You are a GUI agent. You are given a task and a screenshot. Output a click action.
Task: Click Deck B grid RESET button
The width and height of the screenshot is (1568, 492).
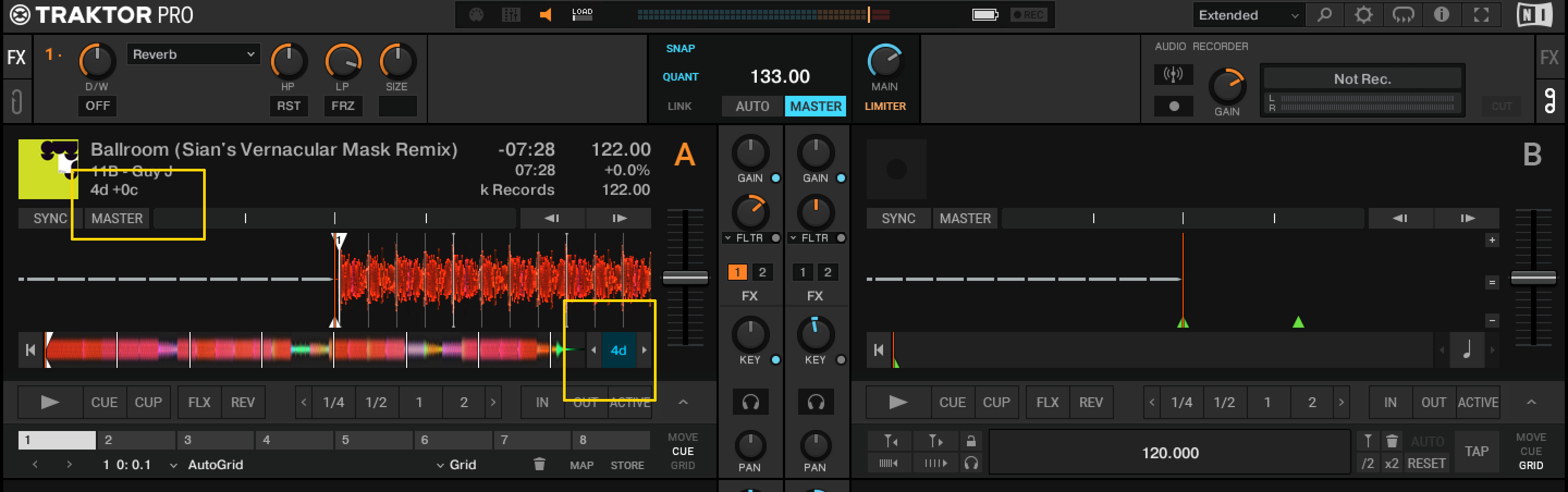(x=1426, y=463)
